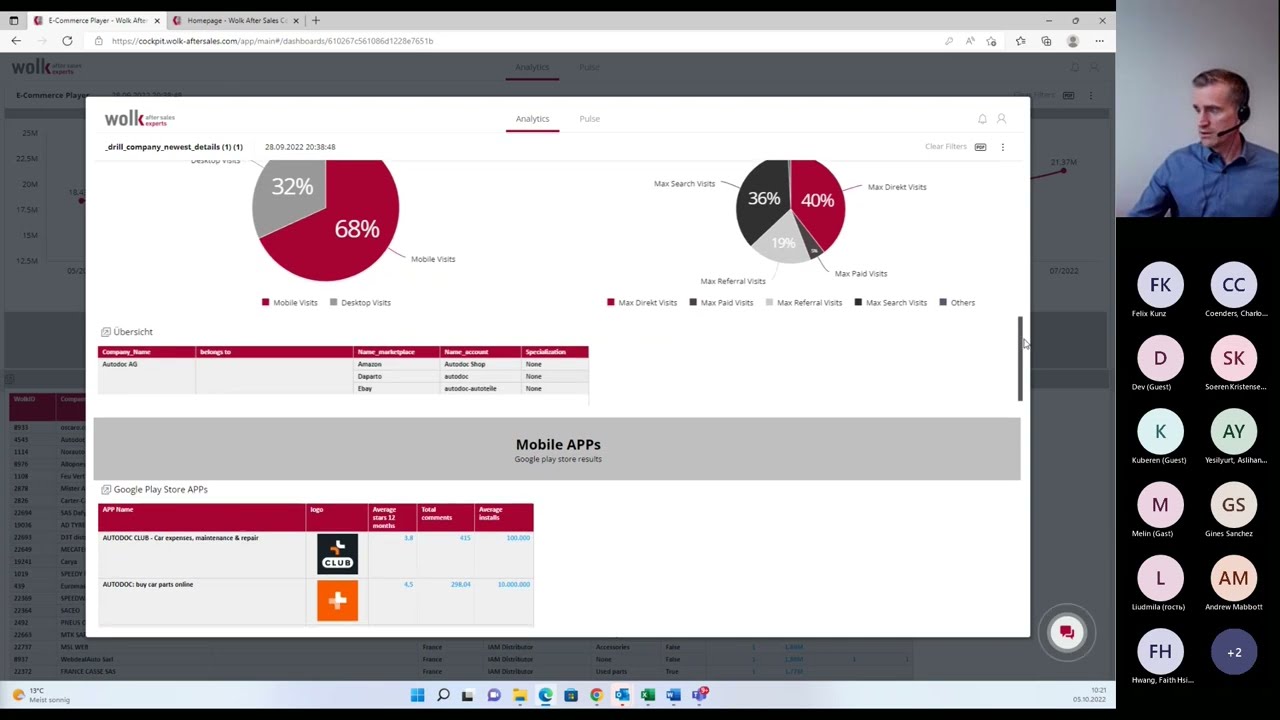Open the user profile icon in the dashboard header

(1001, 119)
